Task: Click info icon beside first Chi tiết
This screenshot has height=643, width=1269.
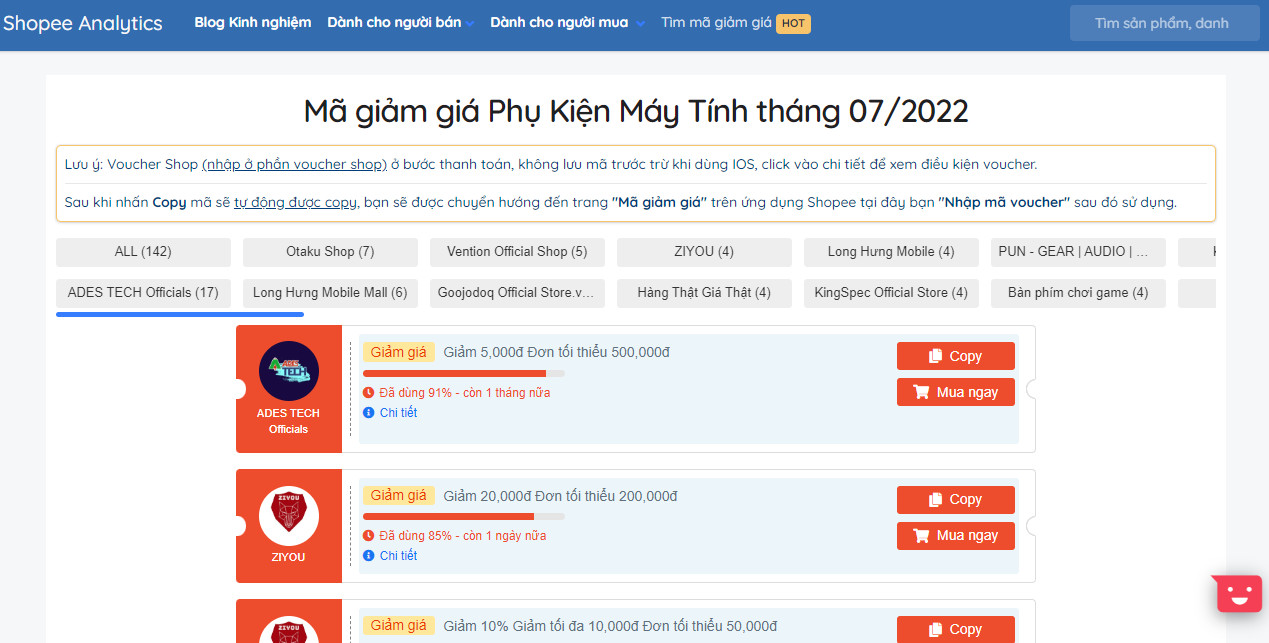Action: pos(369,413)
